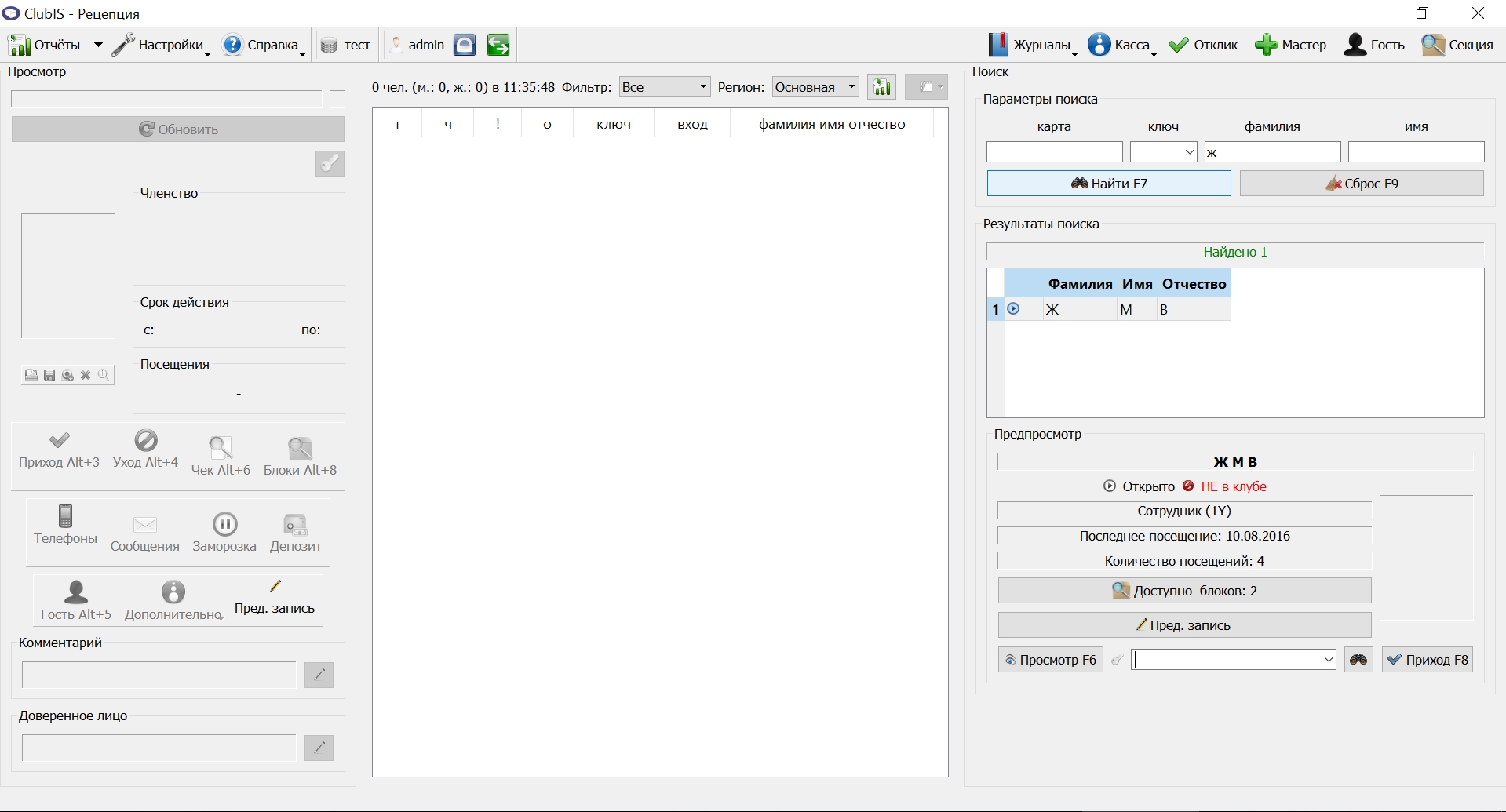Launch the Мастер wizard

click(1290, 45)
